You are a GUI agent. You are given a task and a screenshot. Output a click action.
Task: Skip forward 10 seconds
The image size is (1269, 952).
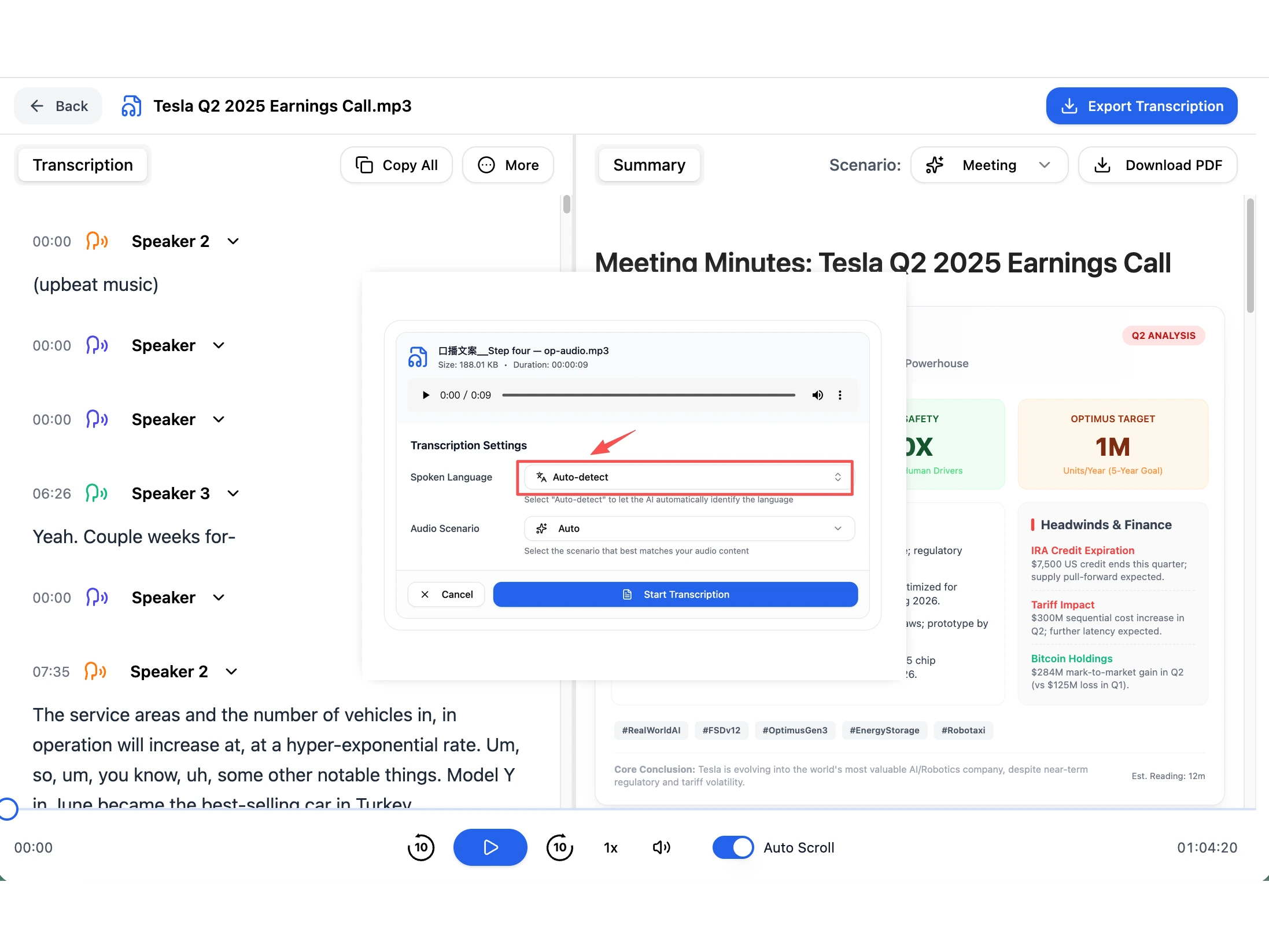pos(560,847)
